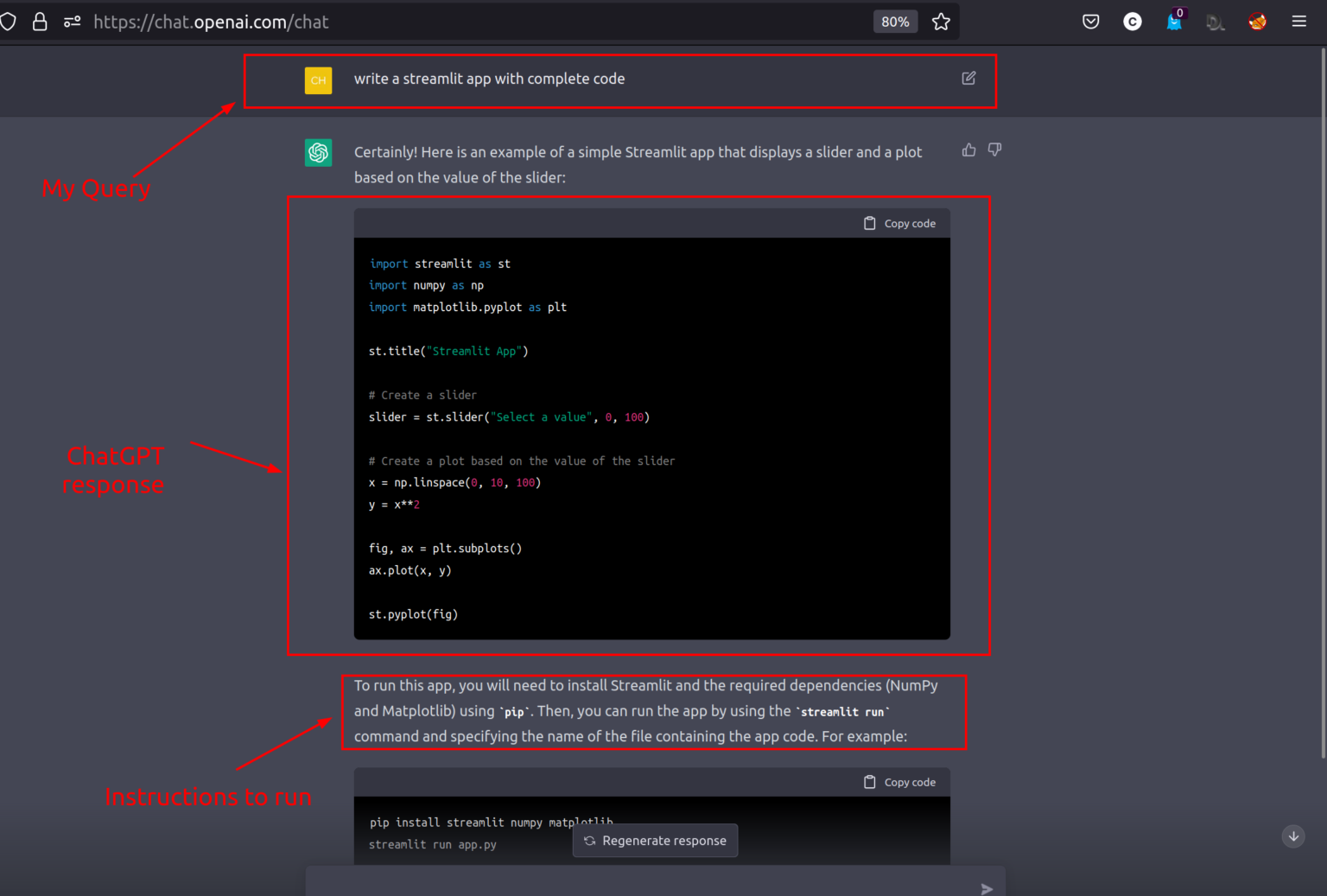The image size is (1327, 896).
Task: Click the message input field
Action: coord(605,881)
